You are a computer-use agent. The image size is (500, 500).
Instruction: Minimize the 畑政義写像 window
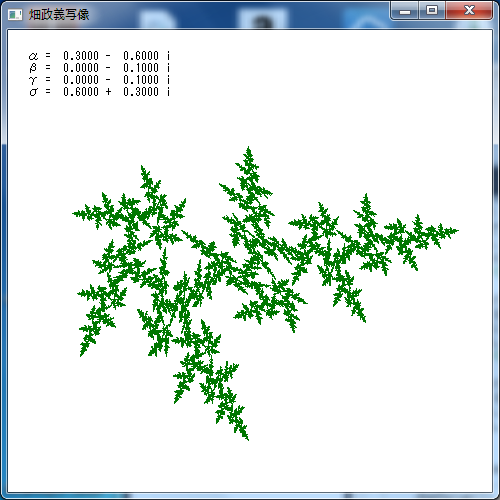tap(405, 11)
